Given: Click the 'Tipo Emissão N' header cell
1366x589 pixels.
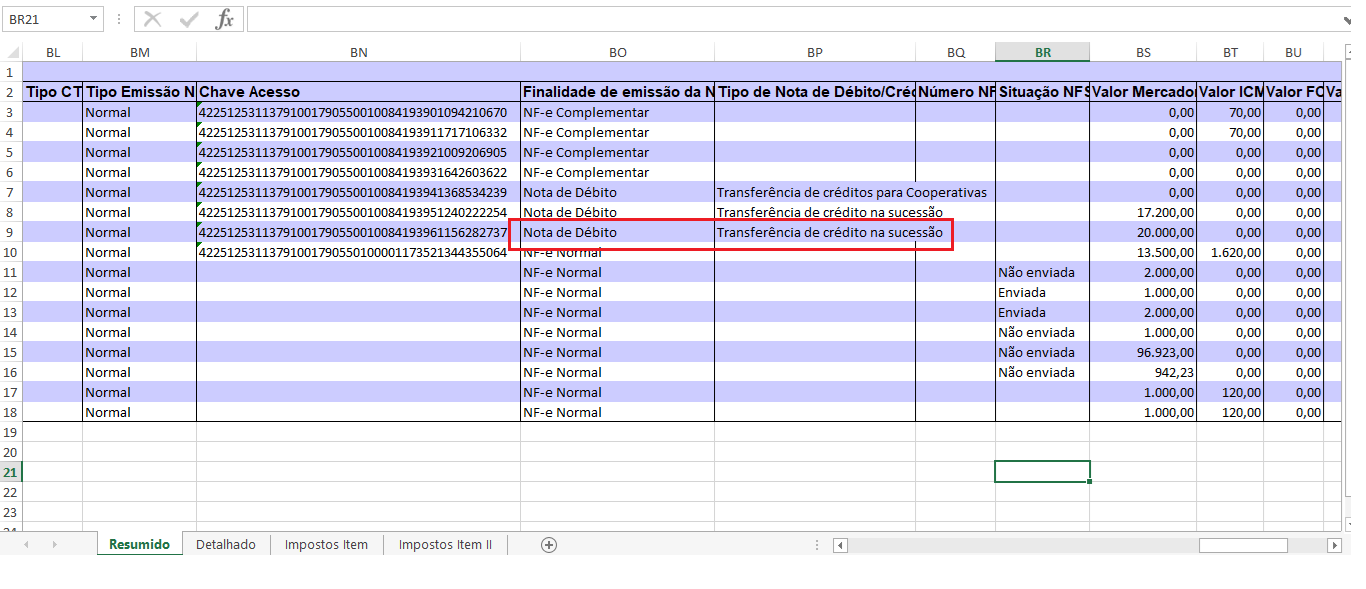Looking at the screenshot, I should [139, 92].
